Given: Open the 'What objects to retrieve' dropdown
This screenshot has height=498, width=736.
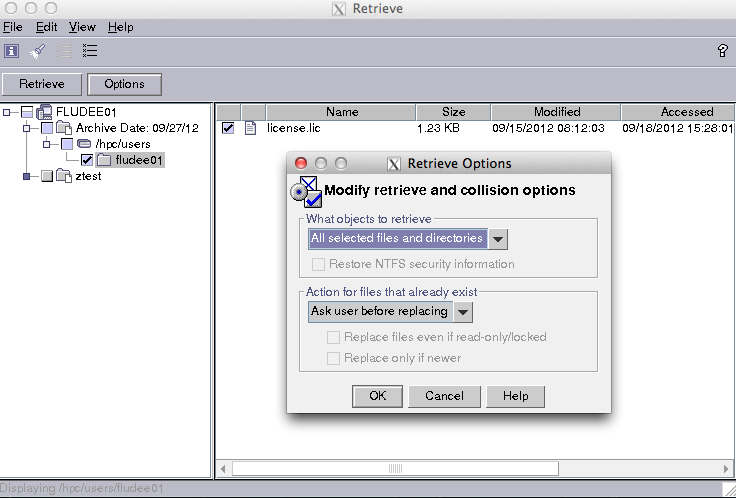Looking at the screenshot, I should (499, 238).
